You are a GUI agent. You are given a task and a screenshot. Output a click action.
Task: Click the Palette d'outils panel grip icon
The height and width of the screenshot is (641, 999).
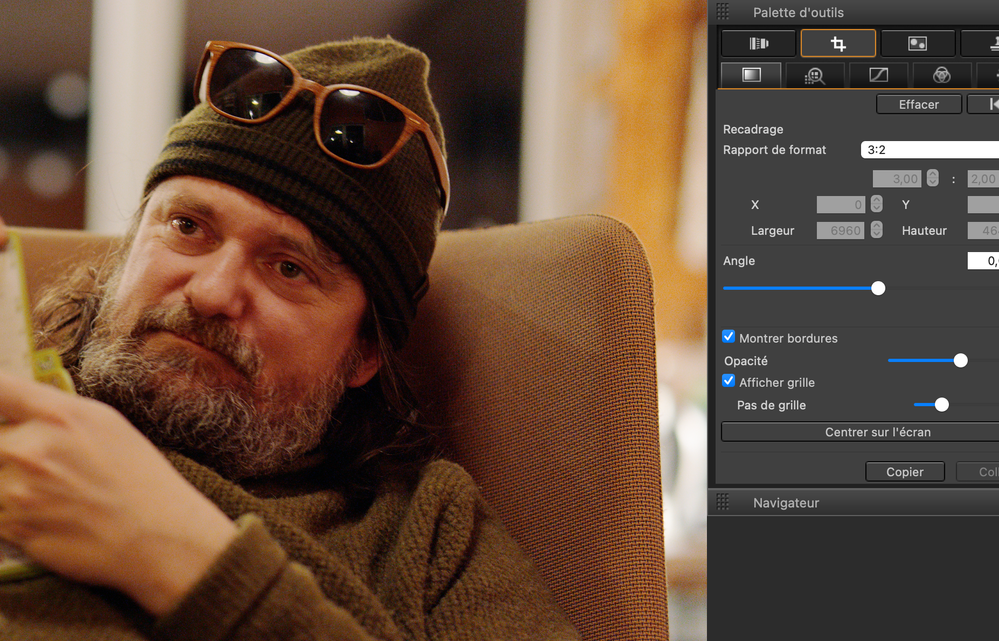[x=723, y=12]
